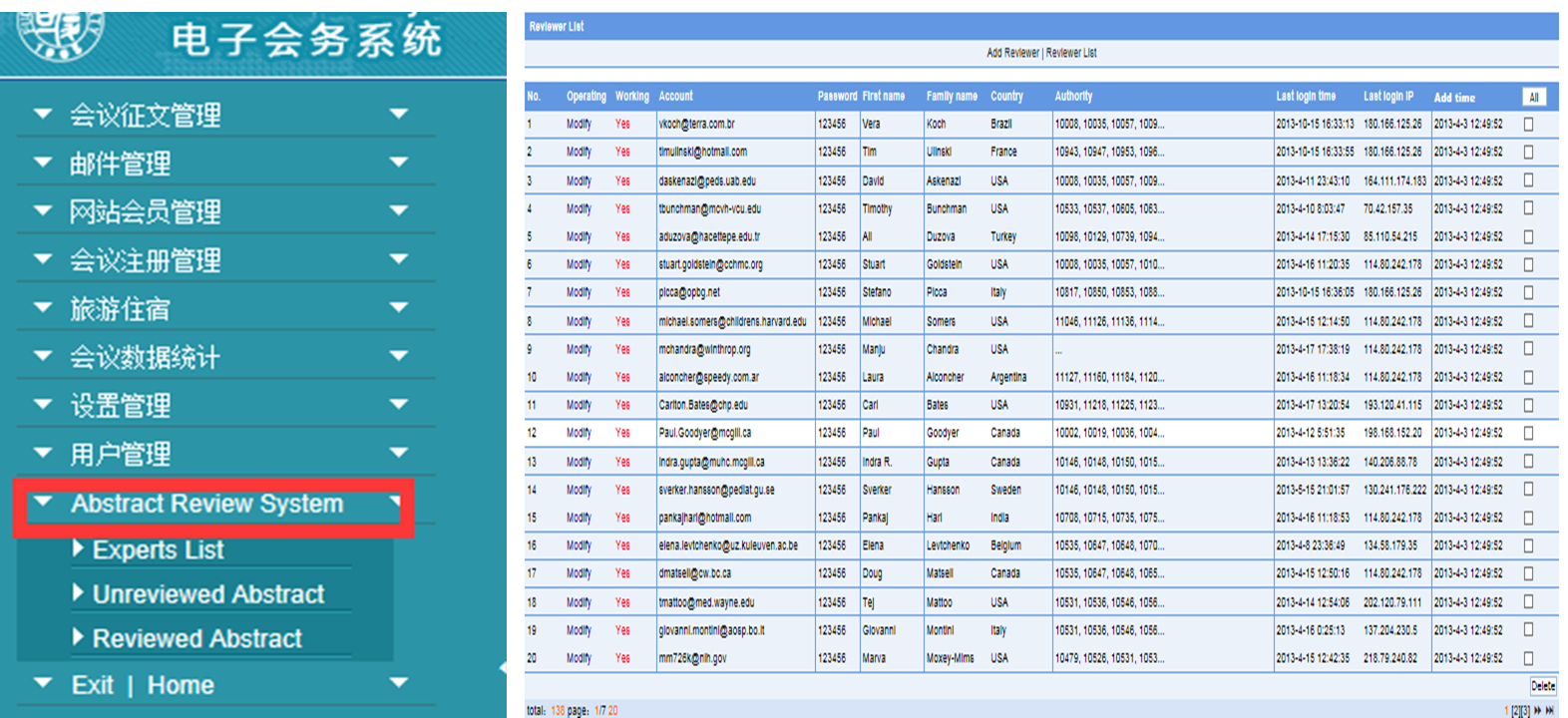Click the Last login time column header
The image size is (1568, 718).
pos(1306,97)
